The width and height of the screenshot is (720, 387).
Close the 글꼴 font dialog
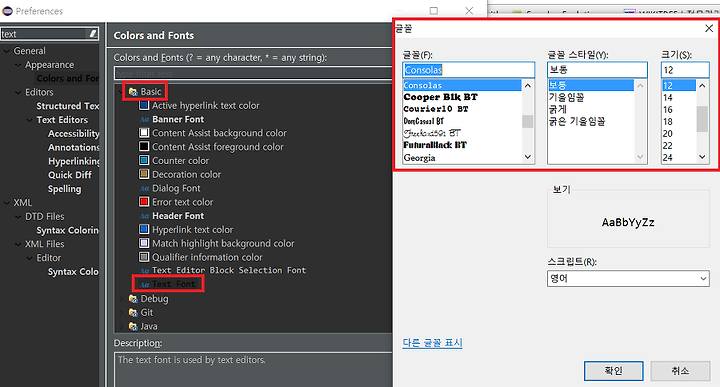coord(709,28)
